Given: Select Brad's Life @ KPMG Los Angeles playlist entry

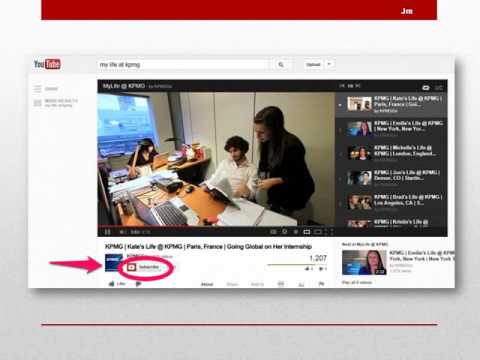Looking at the screenshot, I should (391, 203).
